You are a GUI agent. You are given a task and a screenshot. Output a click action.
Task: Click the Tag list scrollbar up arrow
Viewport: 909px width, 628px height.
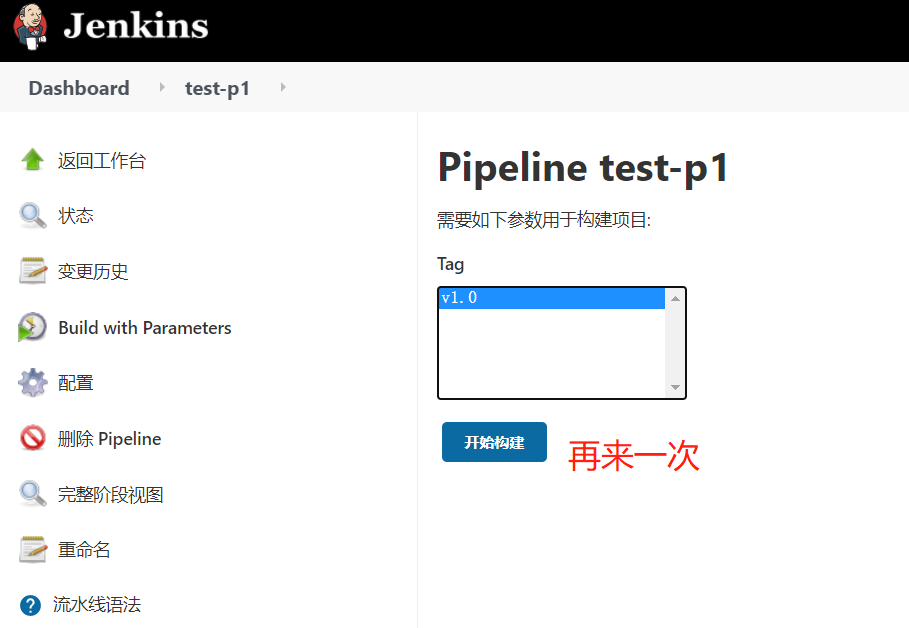click(x=675, y=299)
